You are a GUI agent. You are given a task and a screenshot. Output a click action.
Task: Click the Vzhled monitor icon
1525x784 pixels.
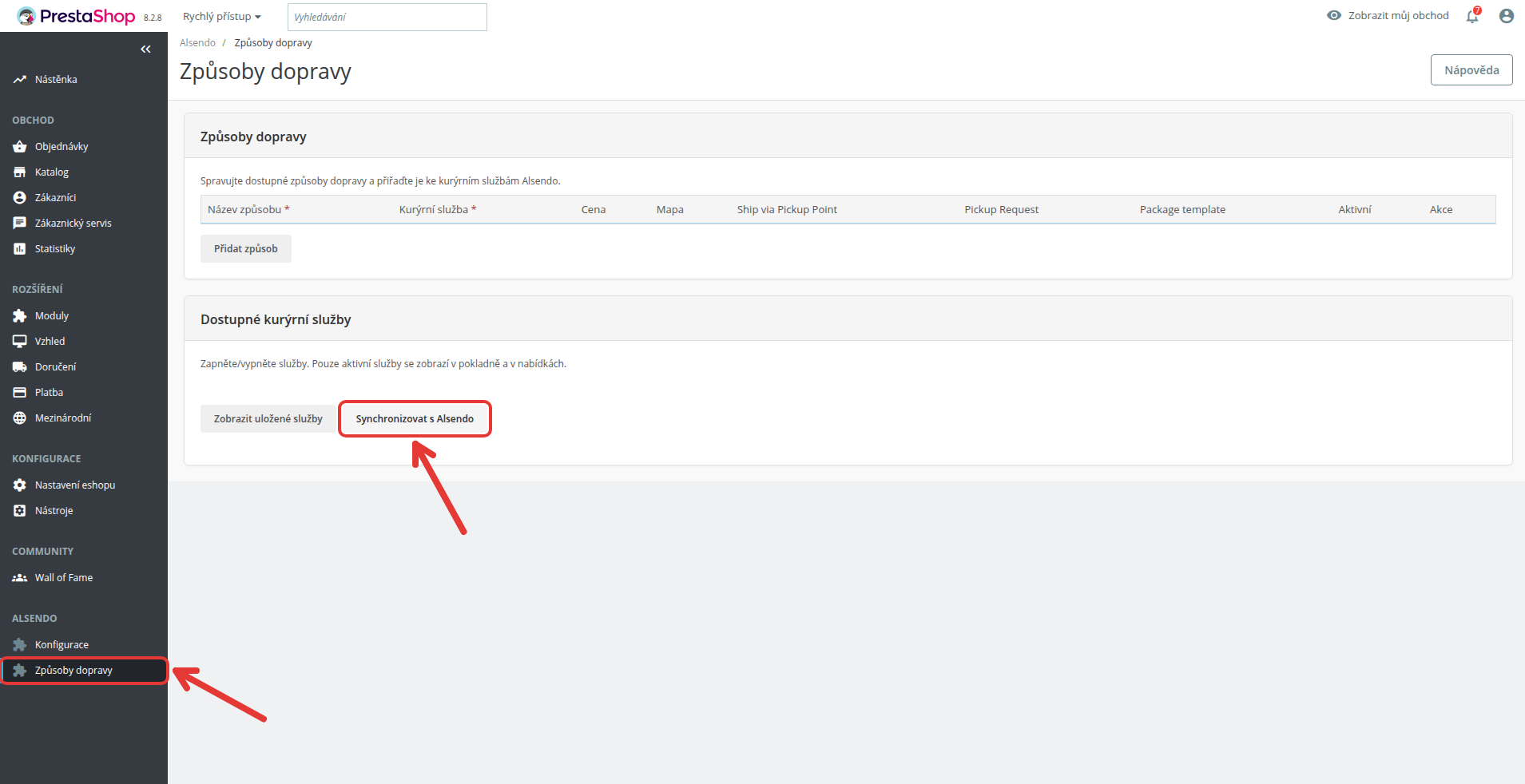20,342
